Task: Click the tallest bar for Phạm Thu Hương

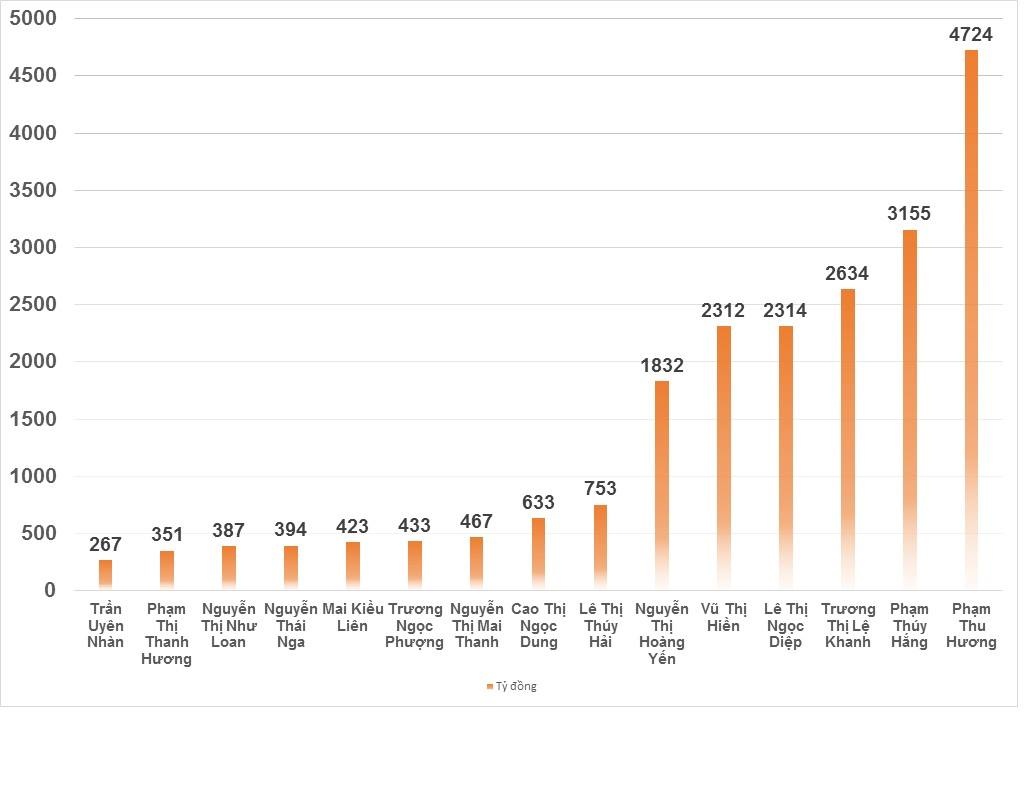Action: (971, 320)
